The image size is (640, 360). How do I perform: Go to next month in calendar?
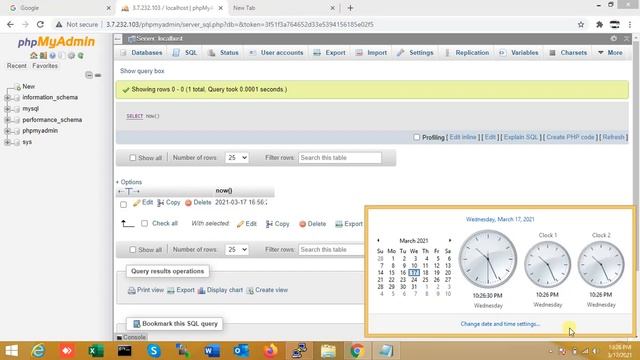[x=450, y=241]
